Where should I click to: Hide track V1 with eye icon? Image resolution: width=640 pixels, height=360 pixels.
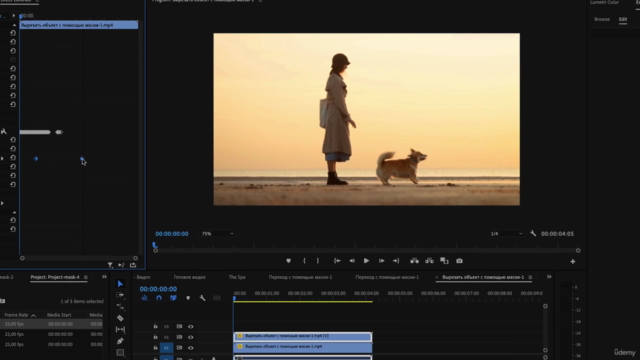coord(191,348)
